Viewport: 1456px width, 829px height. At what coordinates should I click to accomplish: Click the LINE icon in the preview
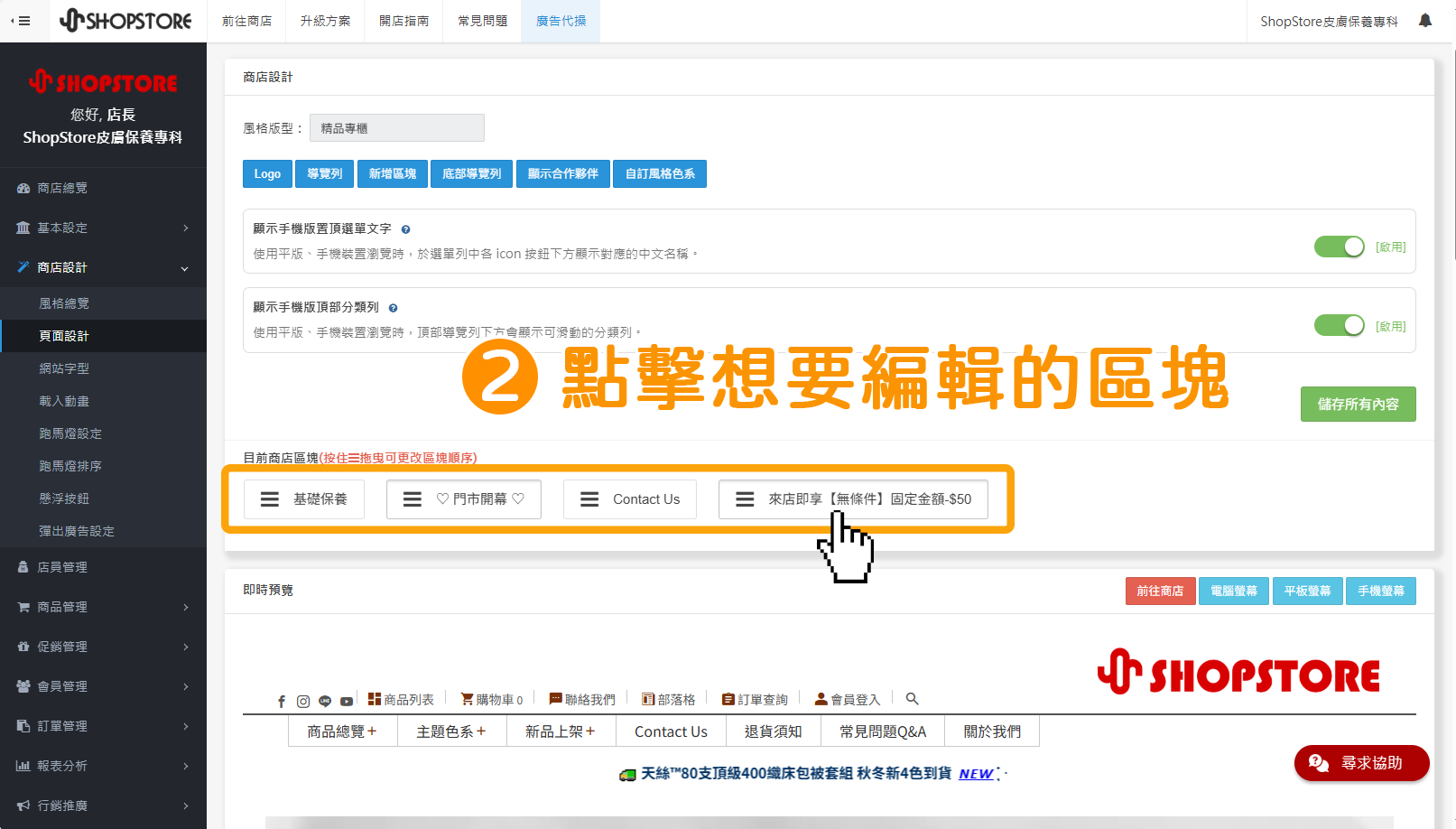(x=325, y=701)
